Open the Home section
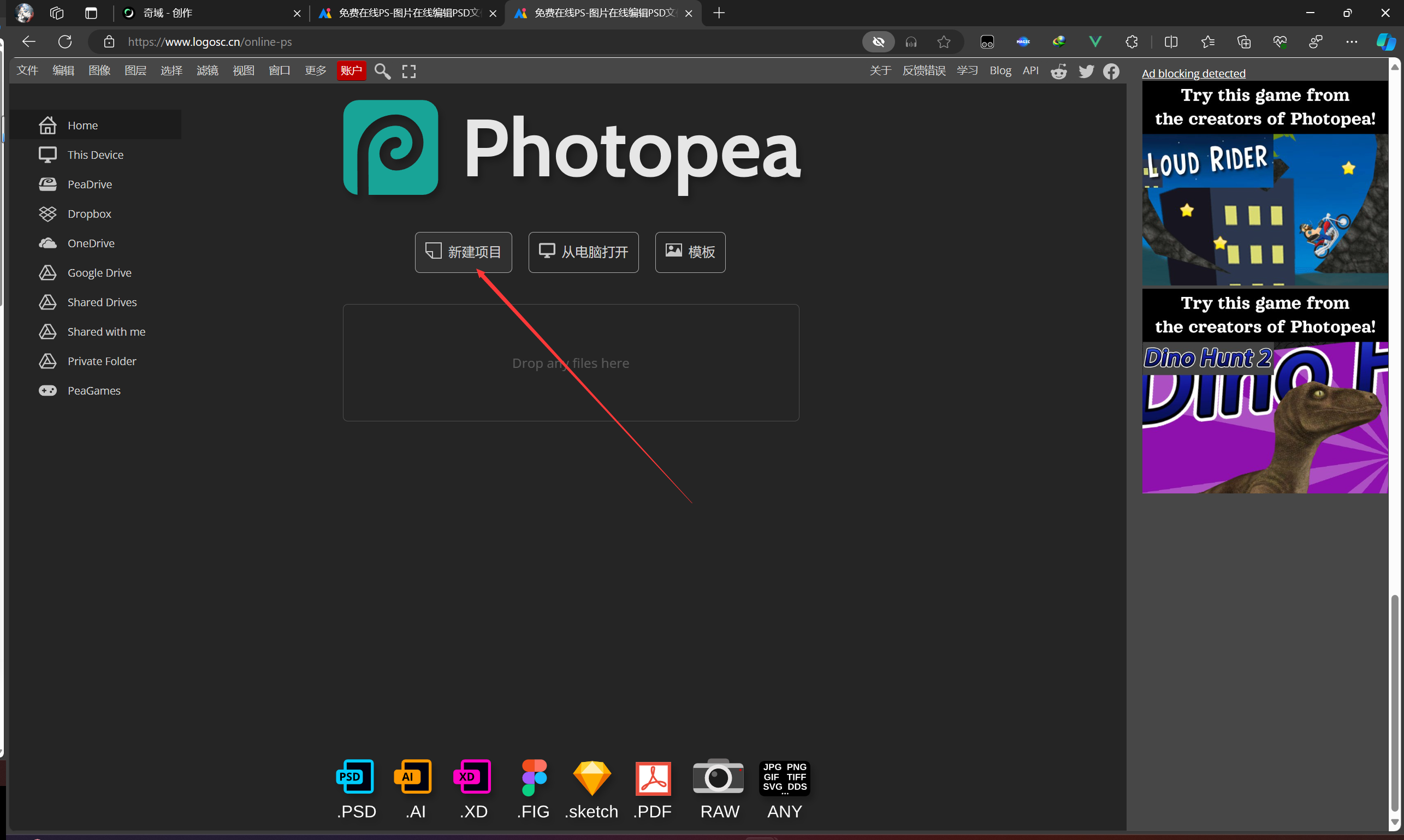The height and width of the screenshot is (840, 1404). coord(82,124)
